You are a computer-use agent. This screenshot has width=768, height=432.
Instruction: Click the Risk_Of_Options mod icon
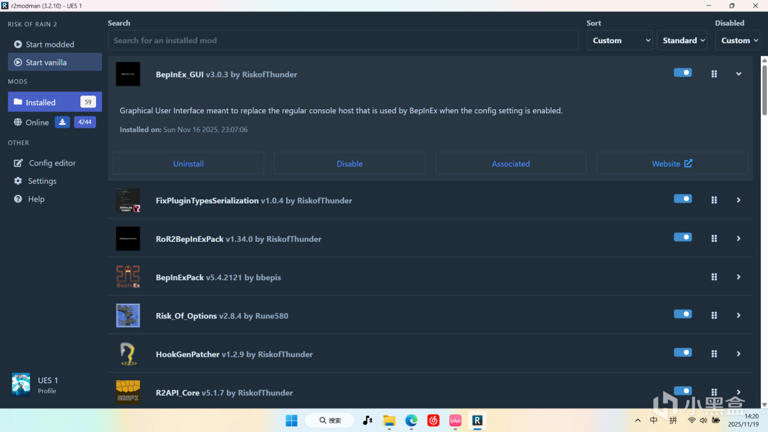pos(128,315)
